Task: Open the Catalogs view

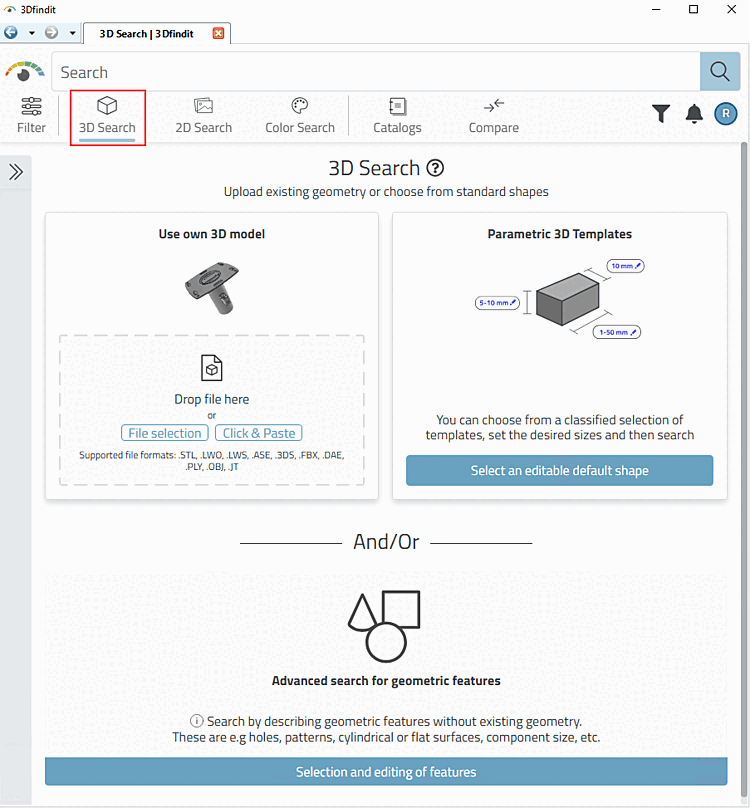Action: pyautogui.click(x=397, y=115)
